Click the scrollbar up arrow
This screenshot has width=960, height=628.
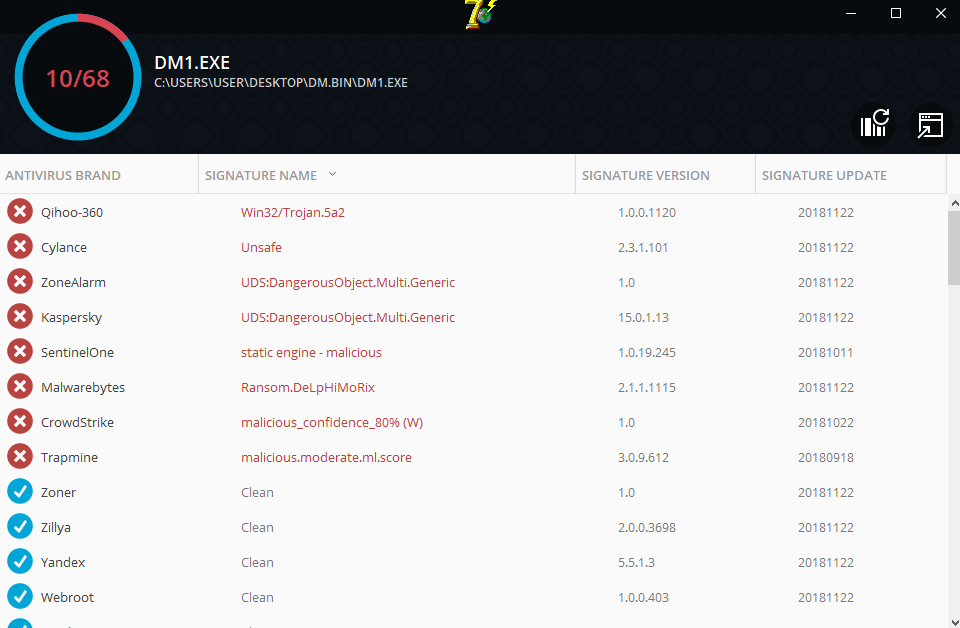click(x=954, y=203)
